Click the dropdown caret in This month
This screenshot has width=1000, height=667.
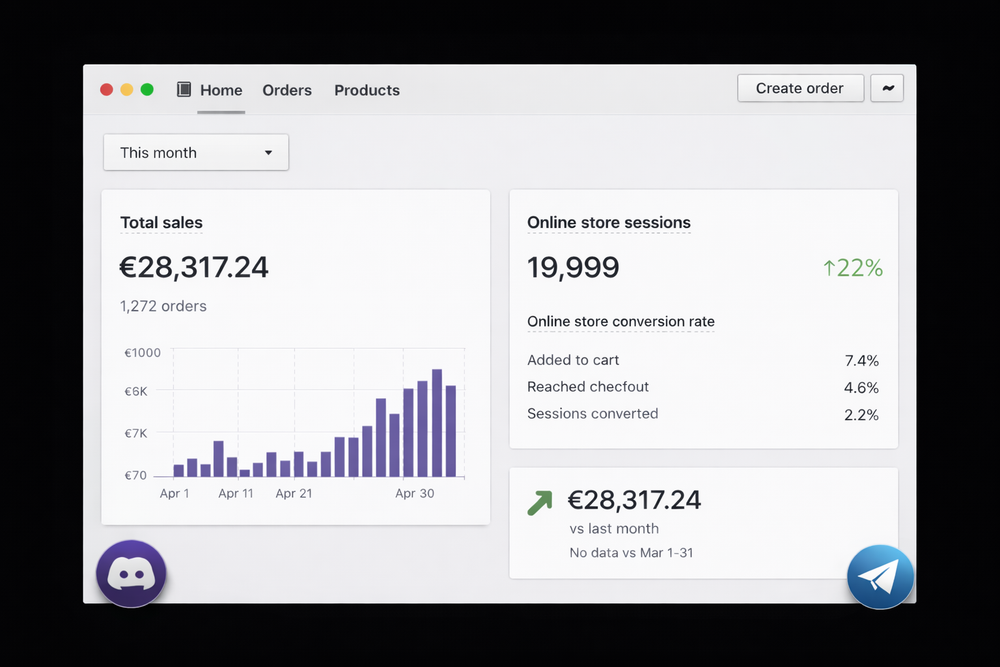click(x=268, y=153)
